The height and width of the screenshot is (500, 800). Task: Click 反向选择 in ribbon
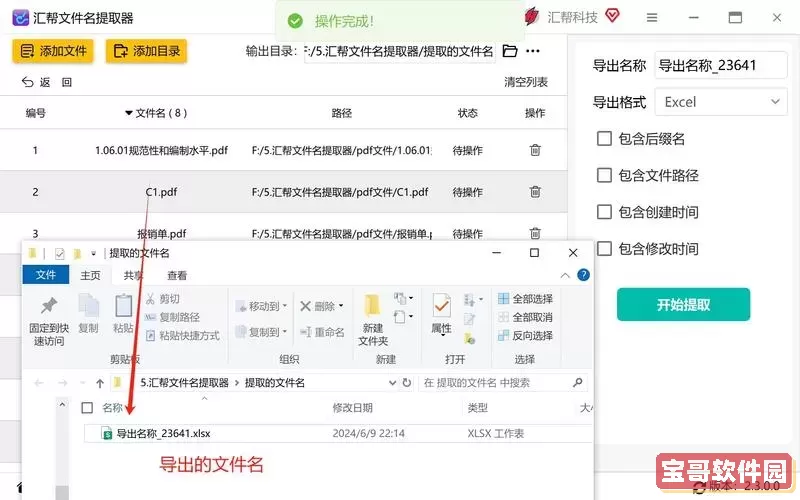tap(526, 335)
